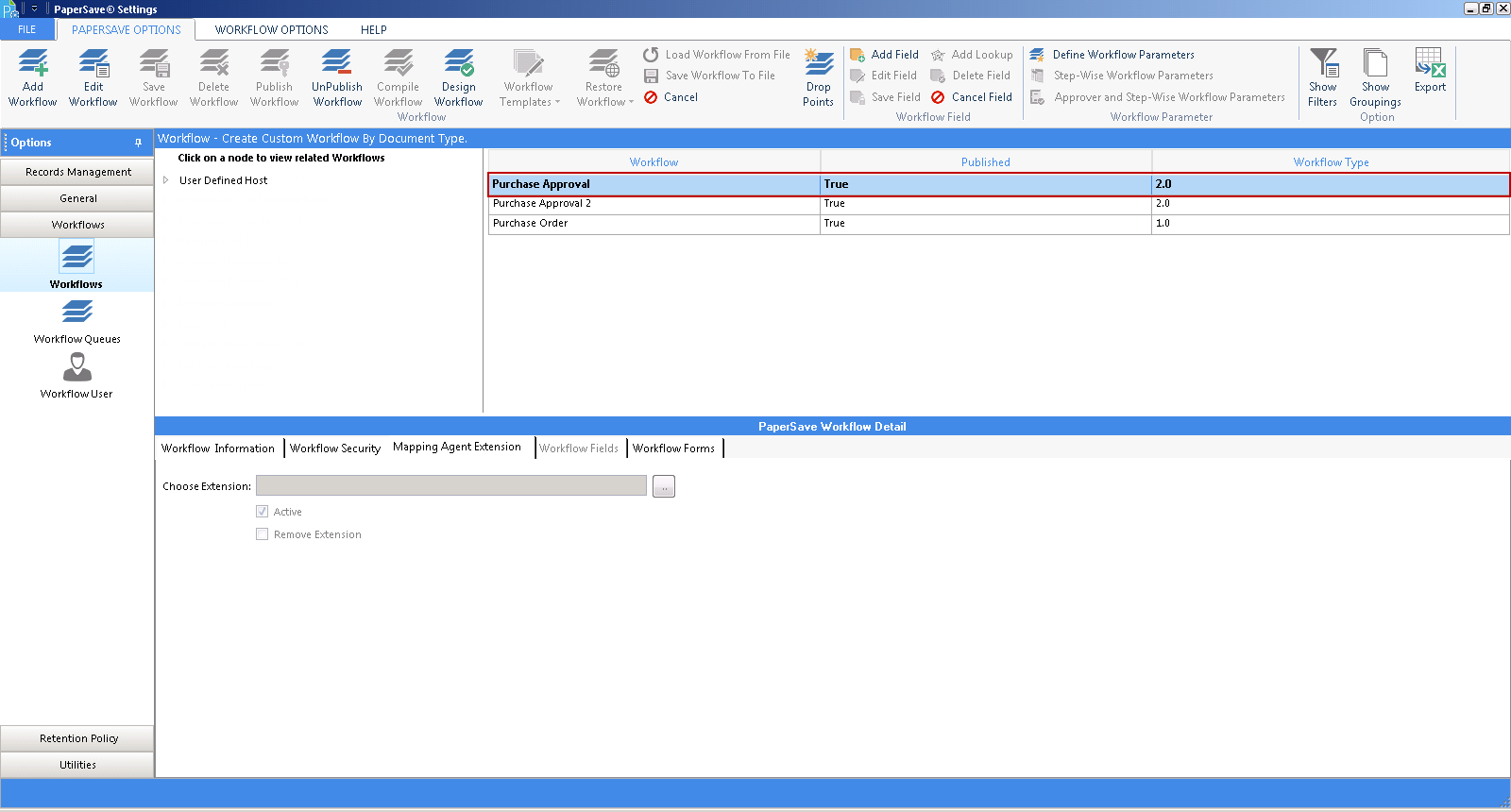
Task: Click Add Field in the ribbon
Action: coord(885,55)
